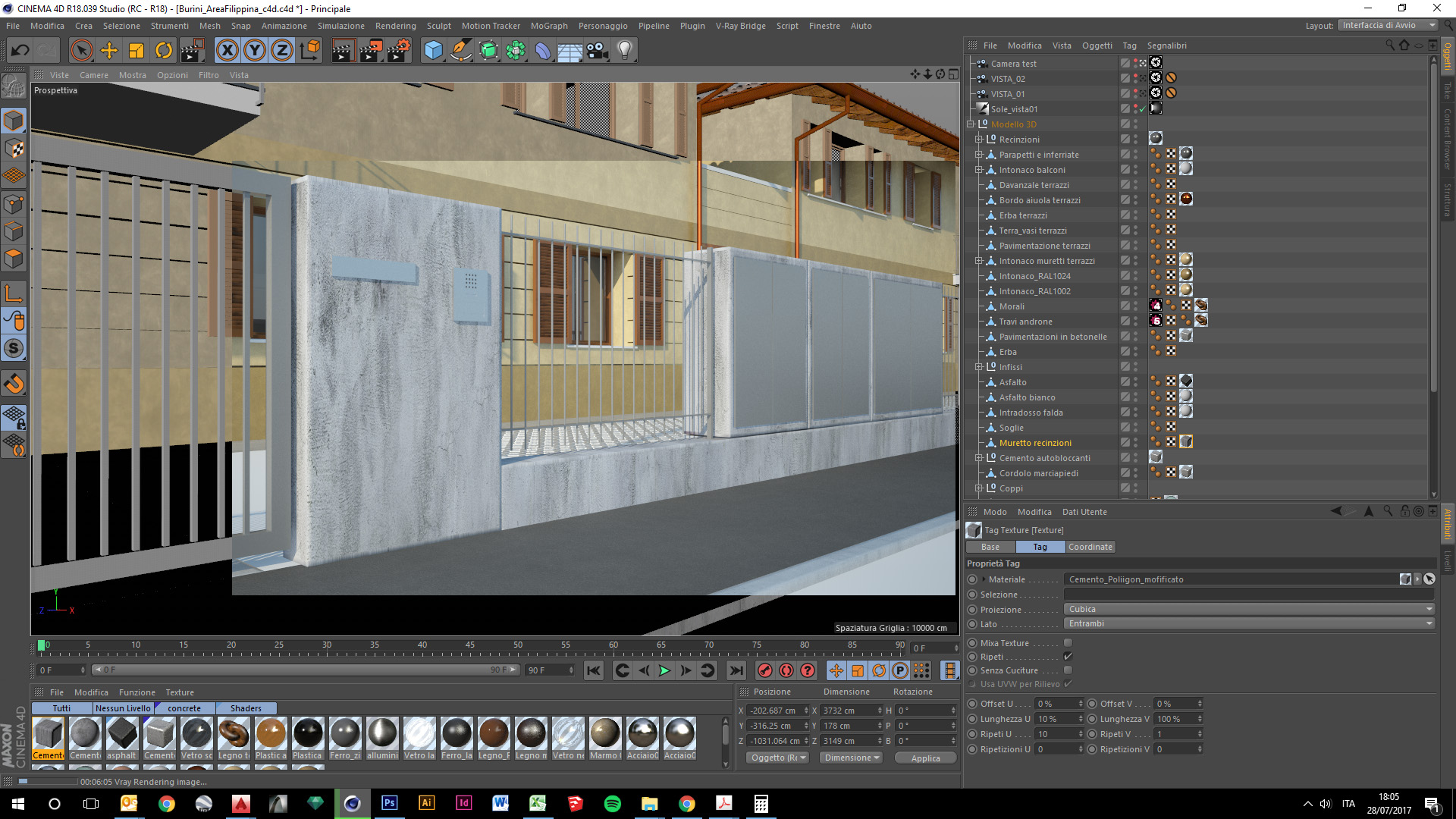Expand the Recinzioni object group

pyautogui.click(x=978, y=140)
